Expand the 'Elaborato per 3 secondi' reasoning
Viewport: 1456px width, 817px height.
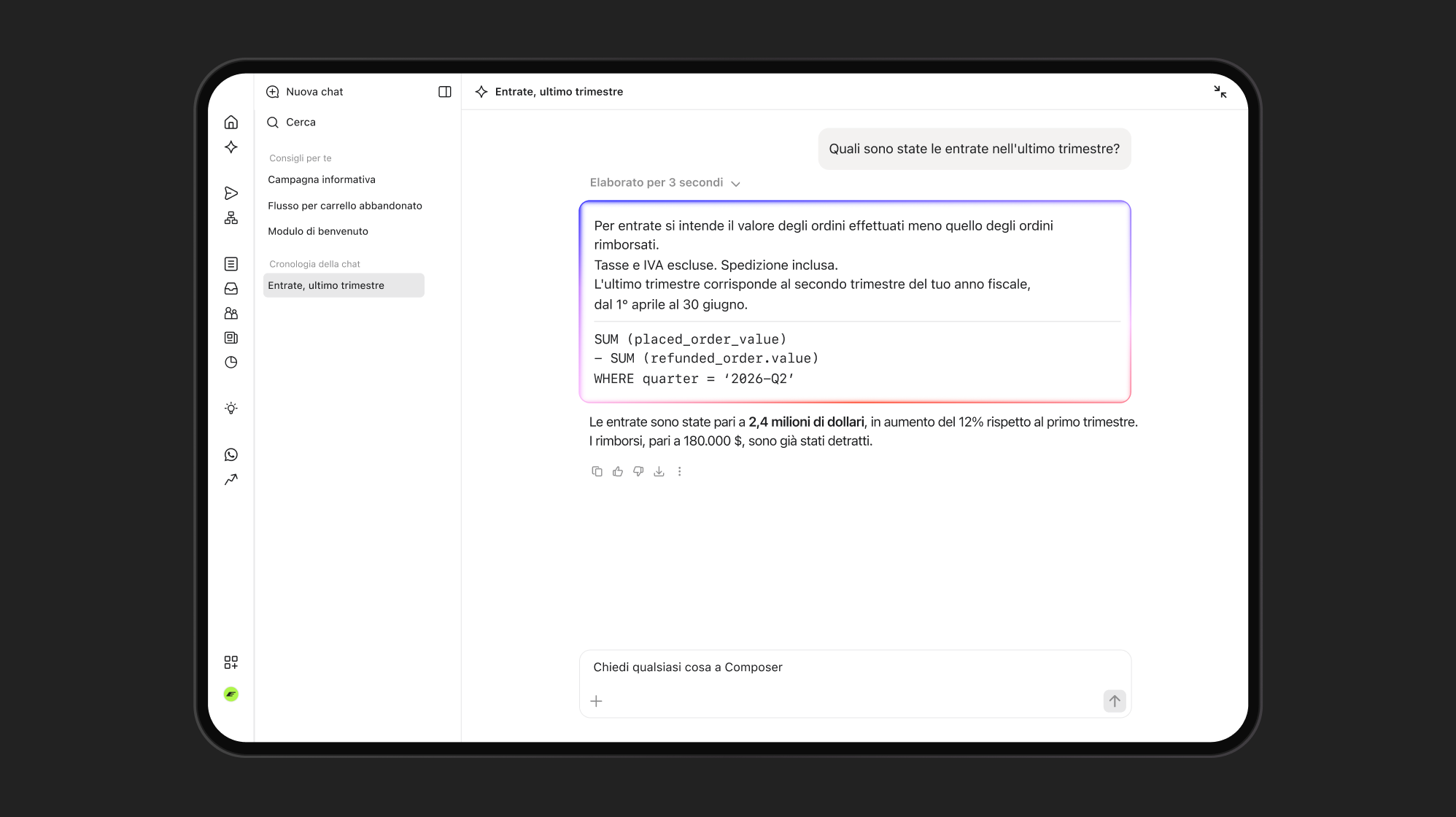pyautogui.click(x=665, y=183)
